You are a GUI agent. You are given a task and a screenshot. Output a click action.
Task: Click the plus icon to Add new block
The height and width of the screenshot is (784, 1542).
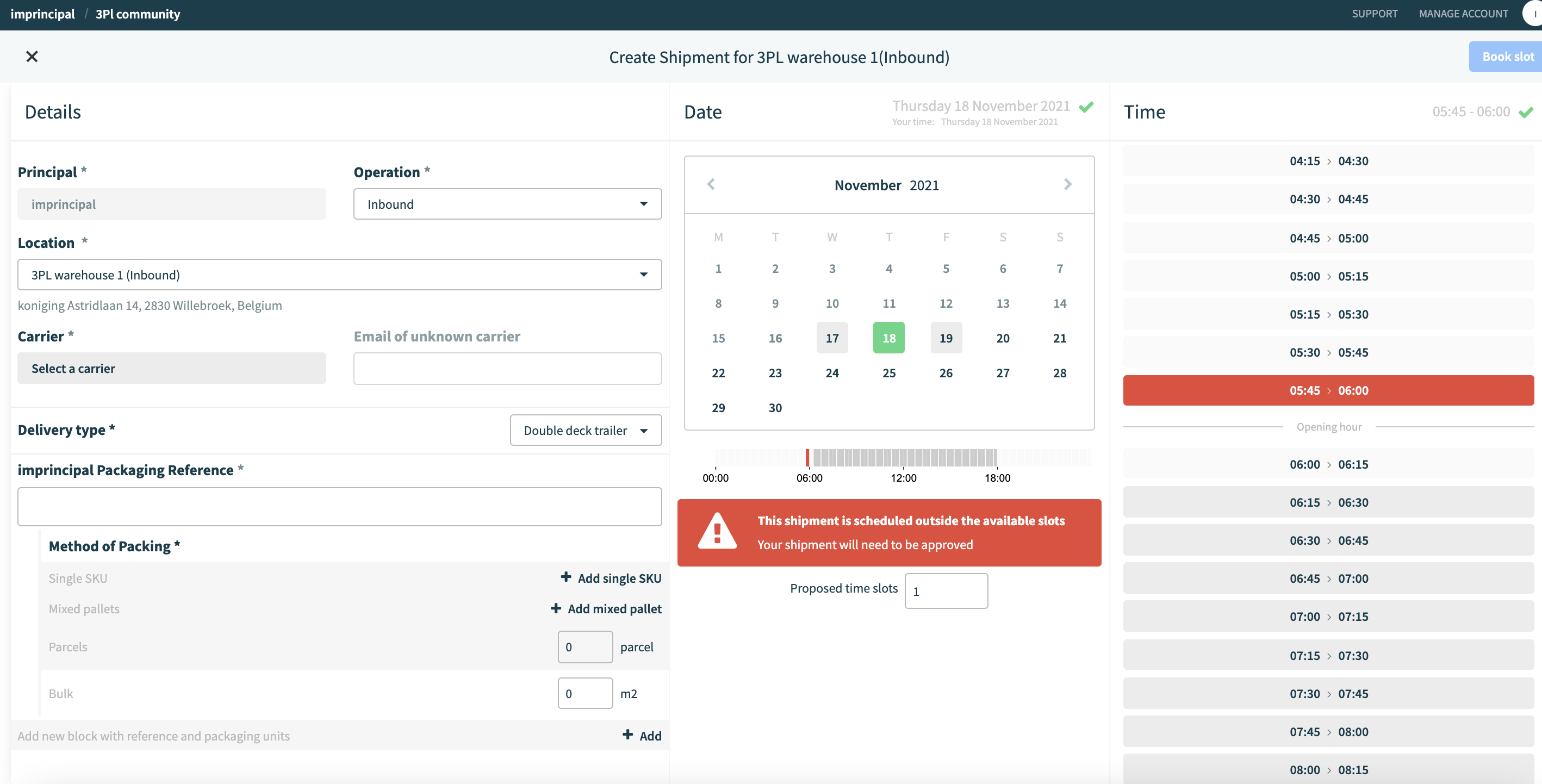click(x=627, y=735)
